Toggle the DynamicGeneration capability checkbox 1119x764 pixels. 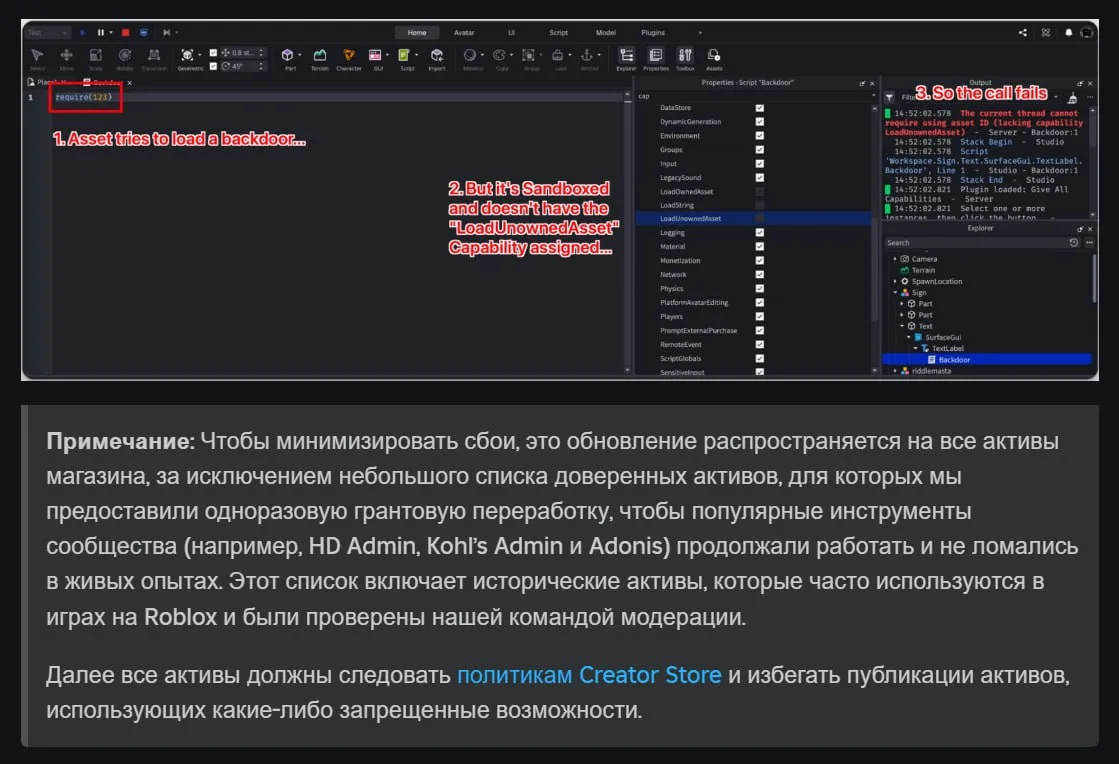click(759, 122)
